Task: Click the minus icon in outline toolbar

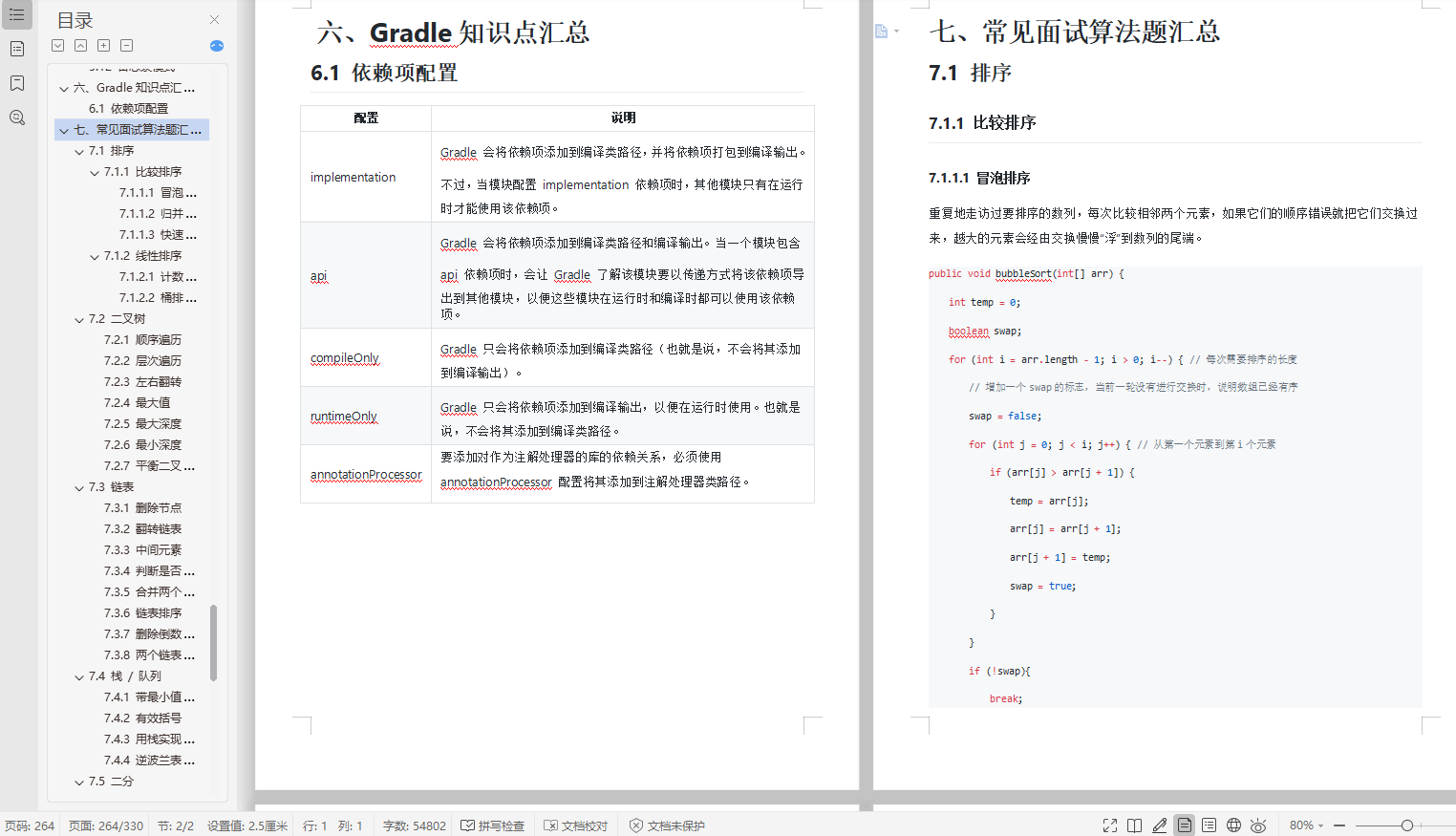Action: tap(127, 46)
